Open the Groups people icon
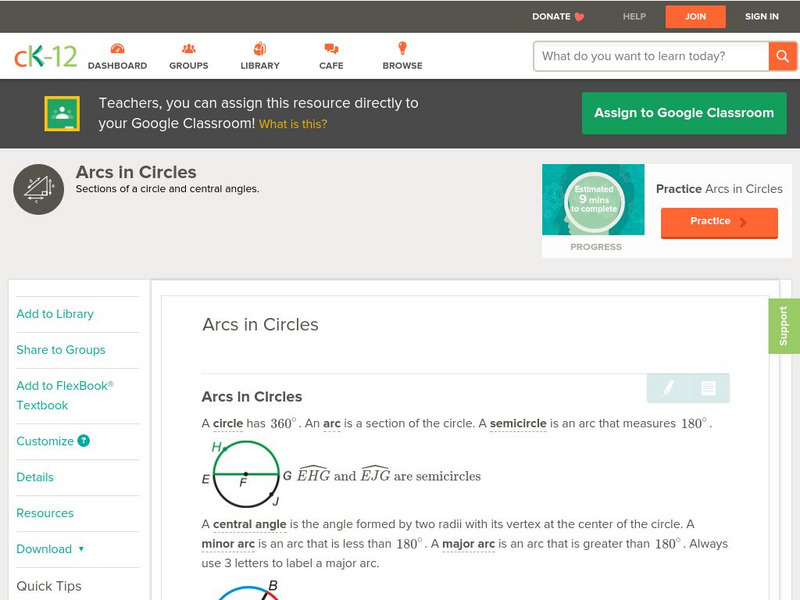 pos(189,48)
